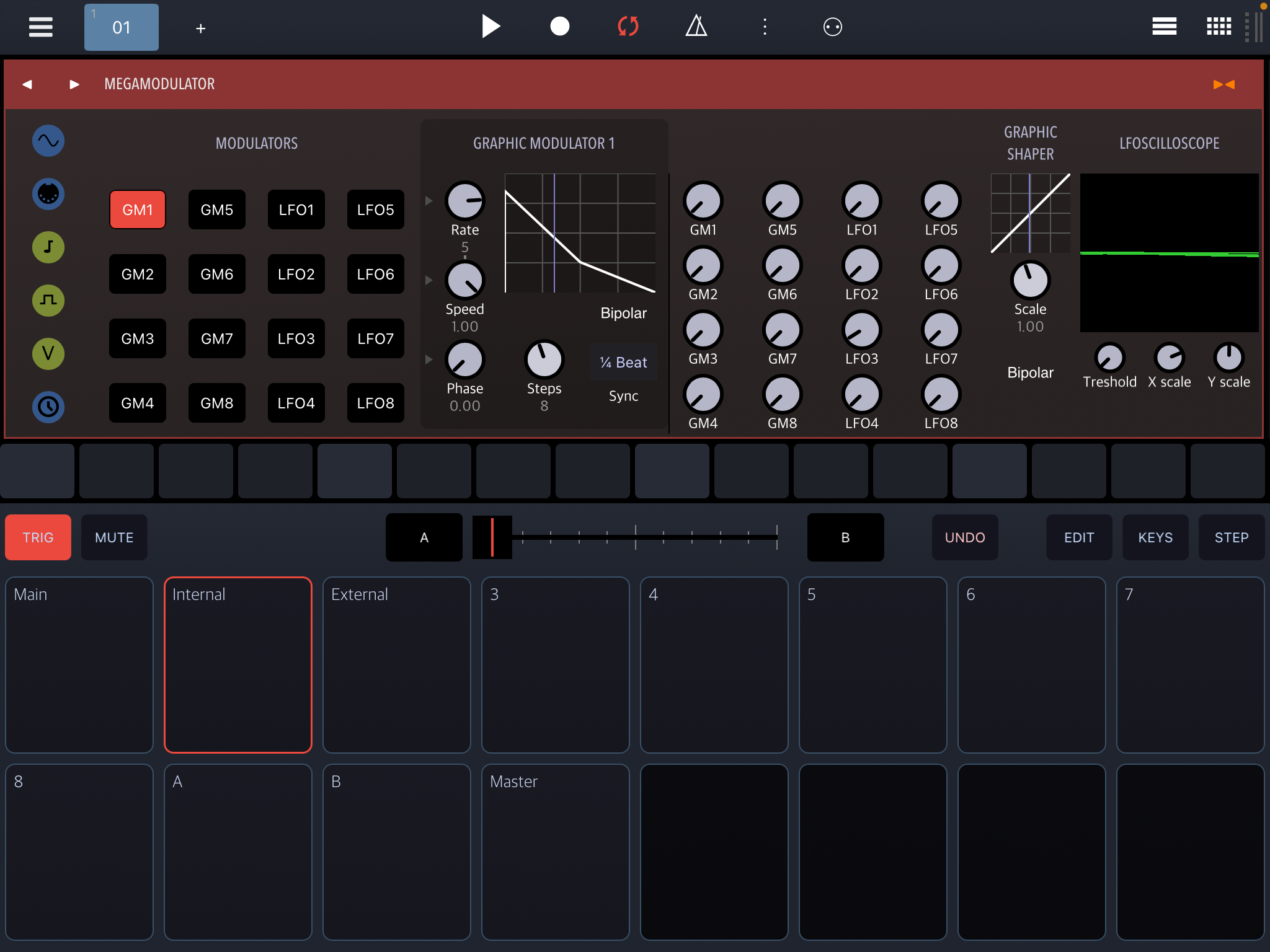Toggle the Sync option

pos(623,396)
